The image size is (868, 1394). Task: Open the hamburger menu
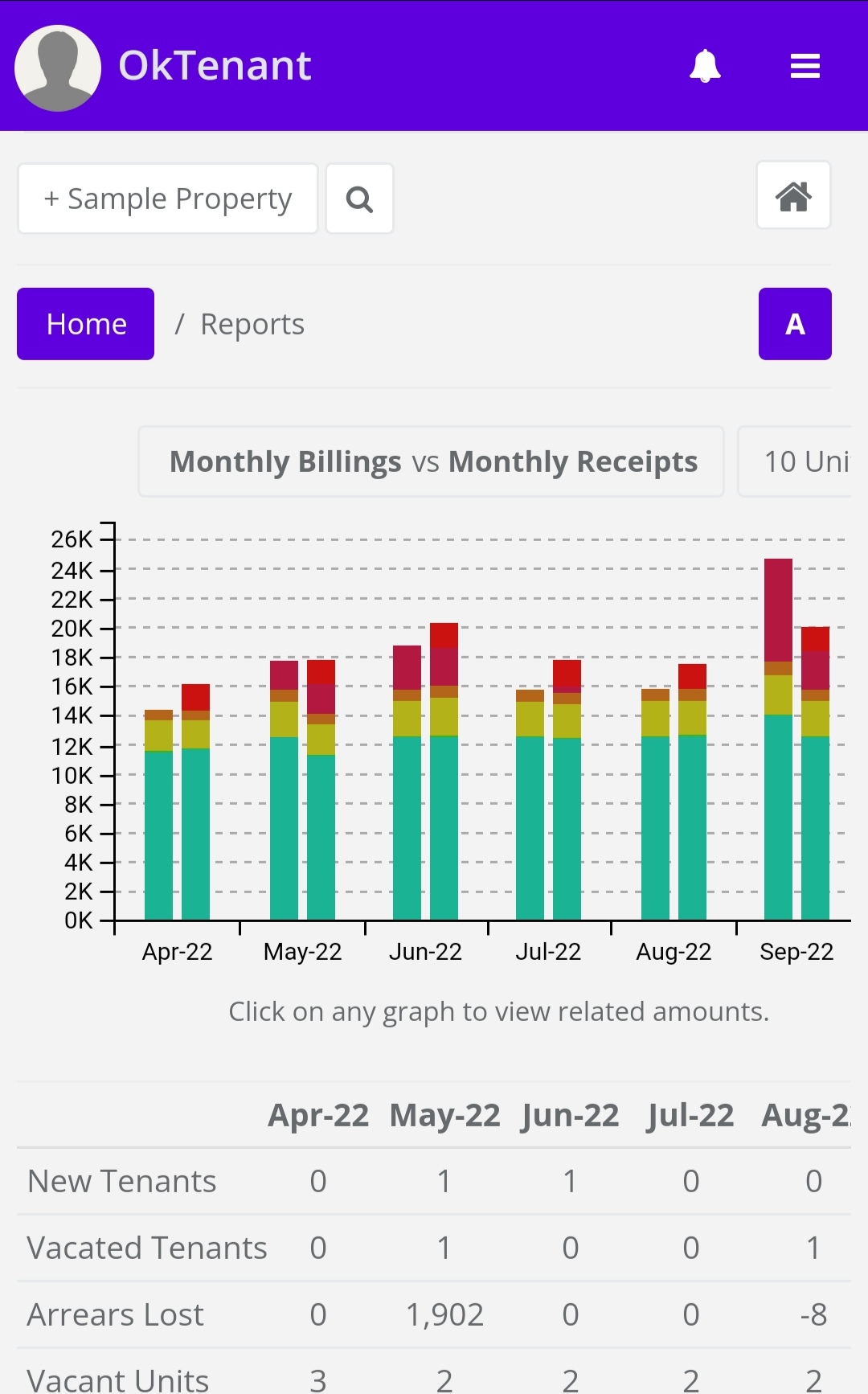(805, 66)
